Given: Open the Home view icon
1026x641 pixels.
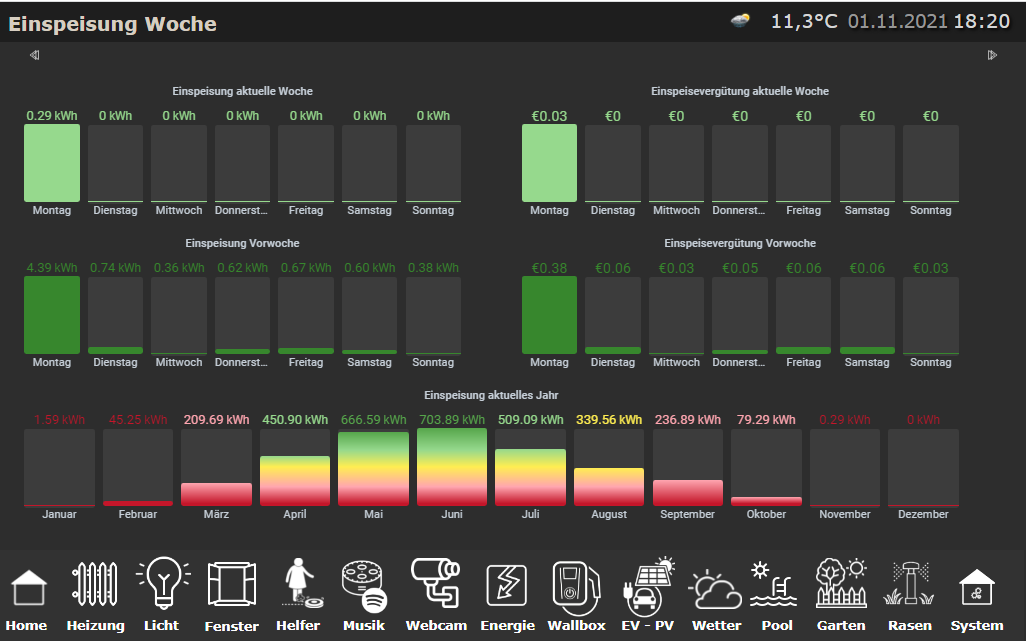Looking at the screenshot, I should point(28,587).
